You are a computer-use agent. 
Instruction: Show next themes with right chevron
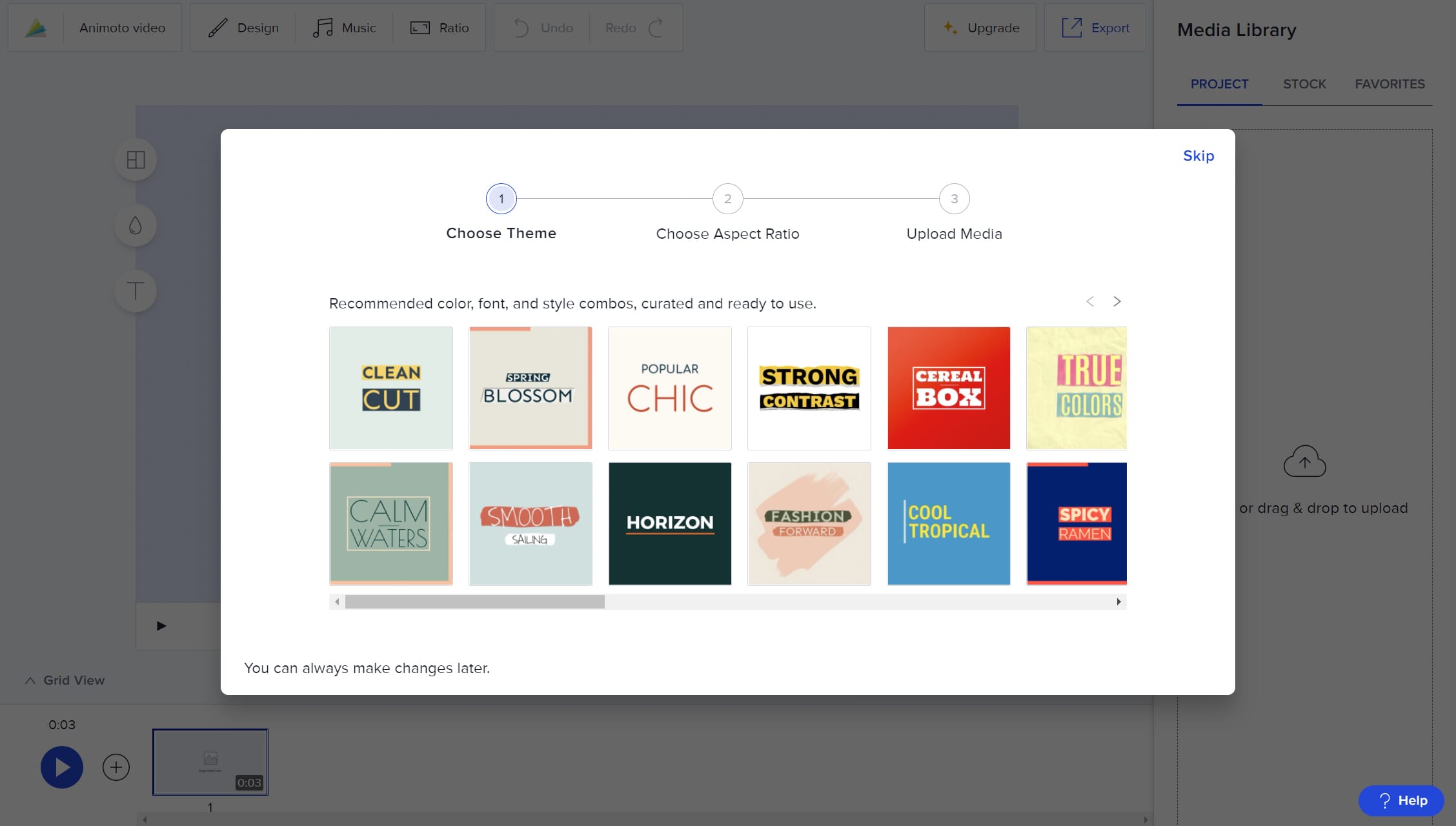pos(1117,301)
